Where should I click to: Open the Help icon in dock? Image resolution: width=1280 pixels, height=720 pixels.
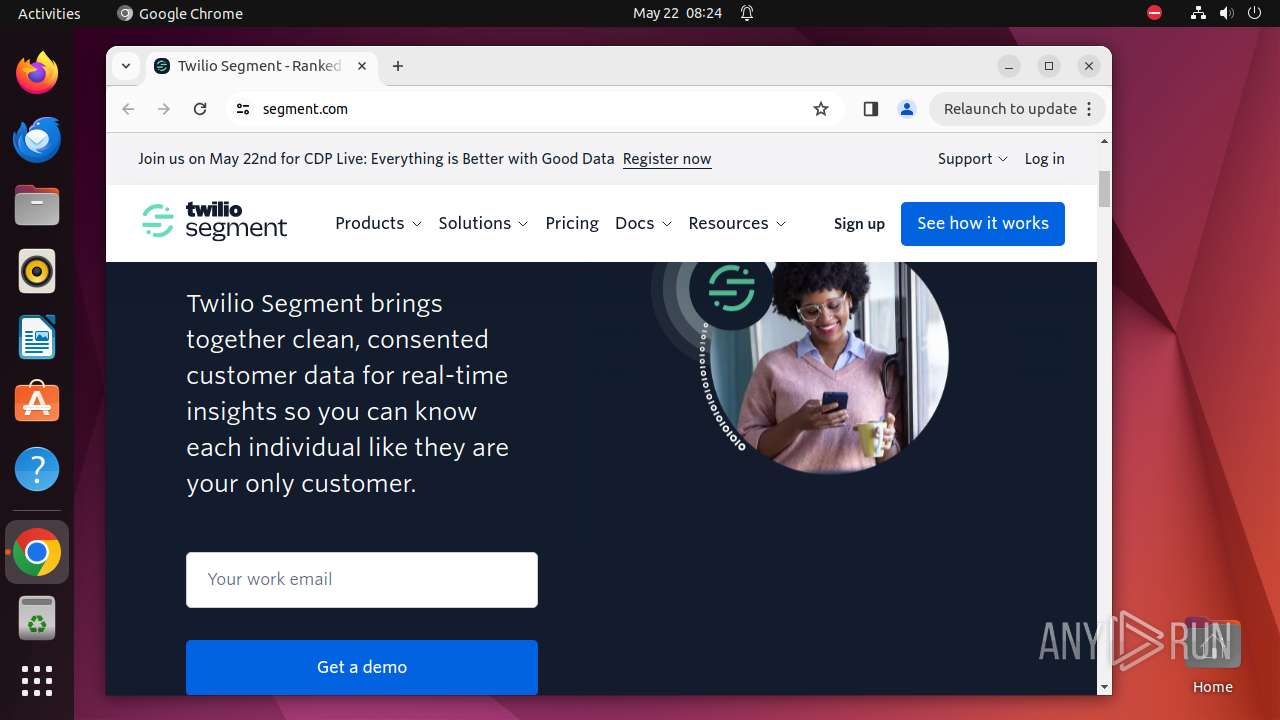37,469
